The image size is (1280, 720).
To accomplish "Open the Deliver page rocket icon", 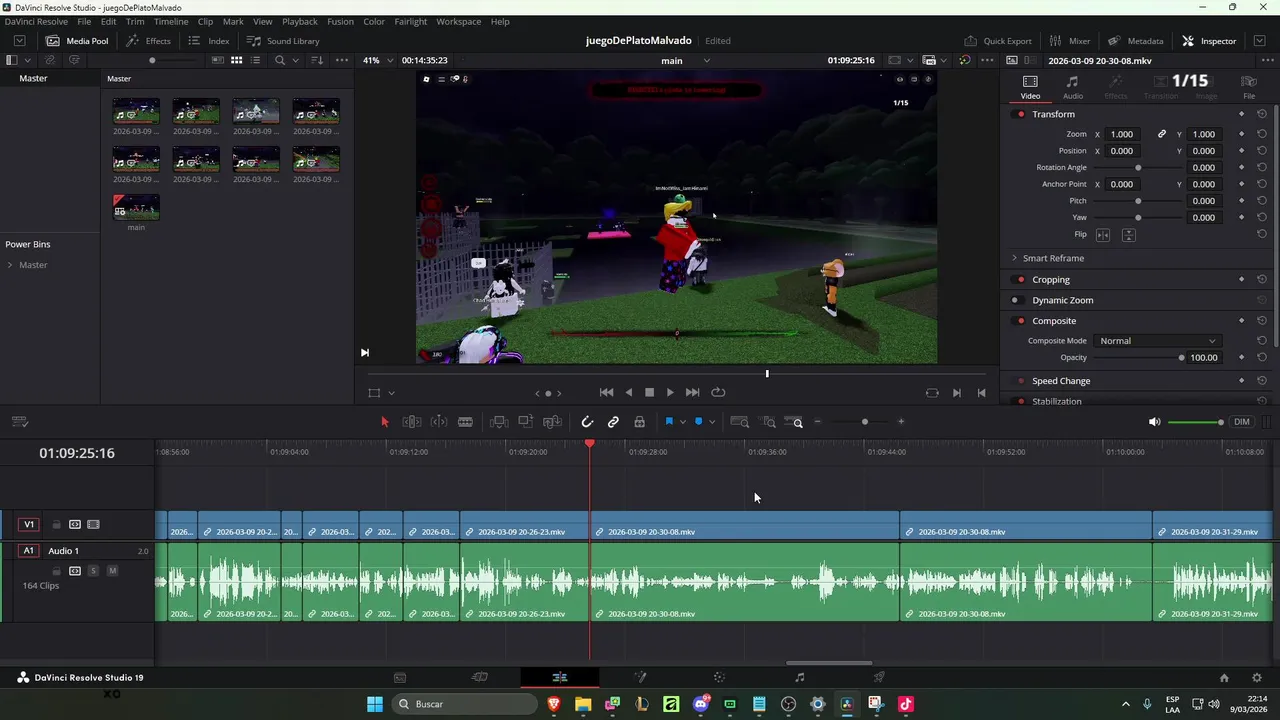I will point(879,677).
